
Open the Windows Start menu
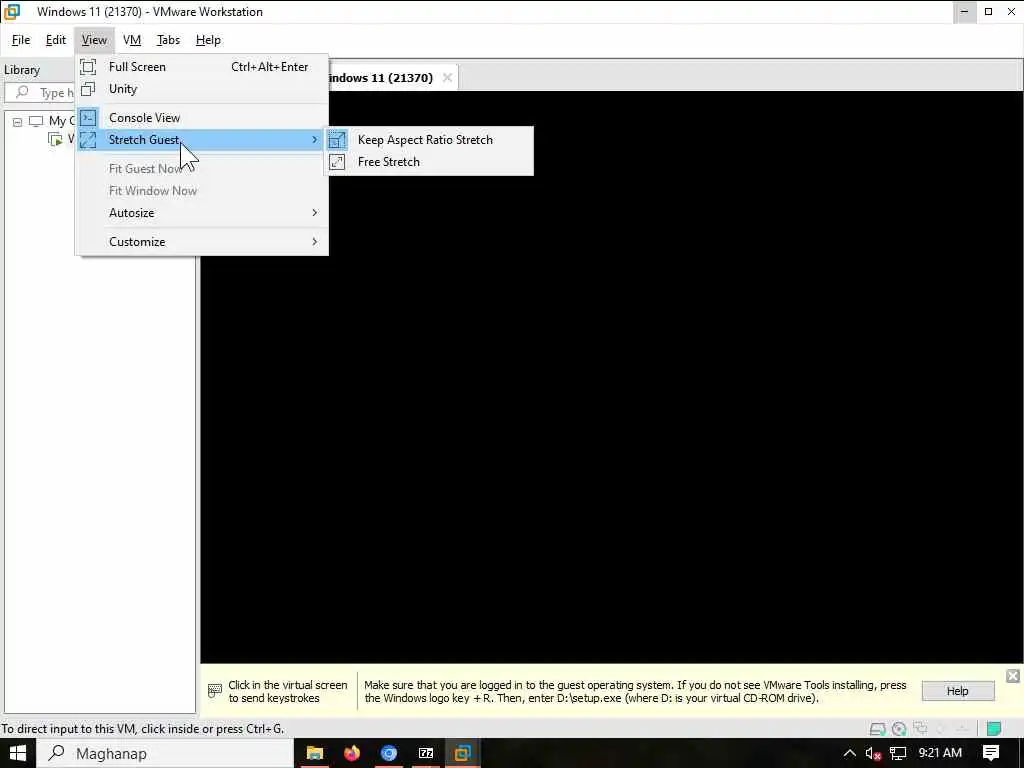[17, 754]
